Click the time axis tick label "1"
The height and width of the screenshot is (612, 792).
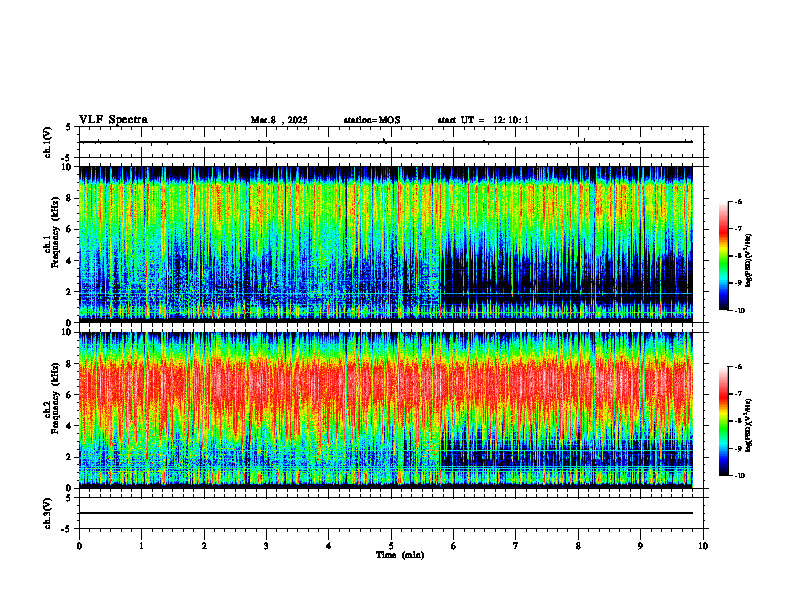[x=141, y=546]
